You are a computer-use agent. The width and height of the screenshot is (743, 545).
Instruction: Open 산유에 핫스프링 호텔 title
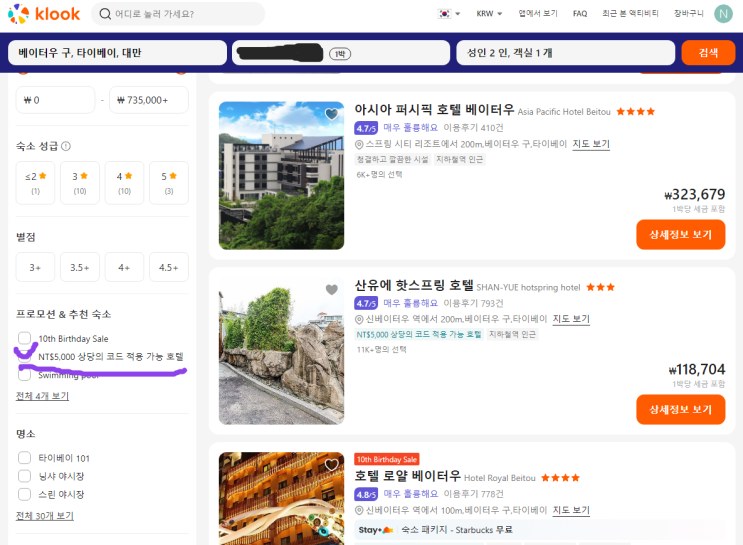(x=414, y=285)
